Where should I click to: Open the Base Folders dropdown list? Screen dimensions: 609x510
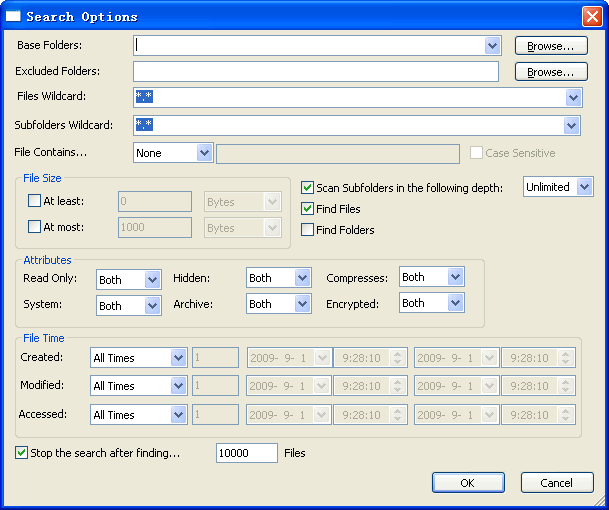492,45
